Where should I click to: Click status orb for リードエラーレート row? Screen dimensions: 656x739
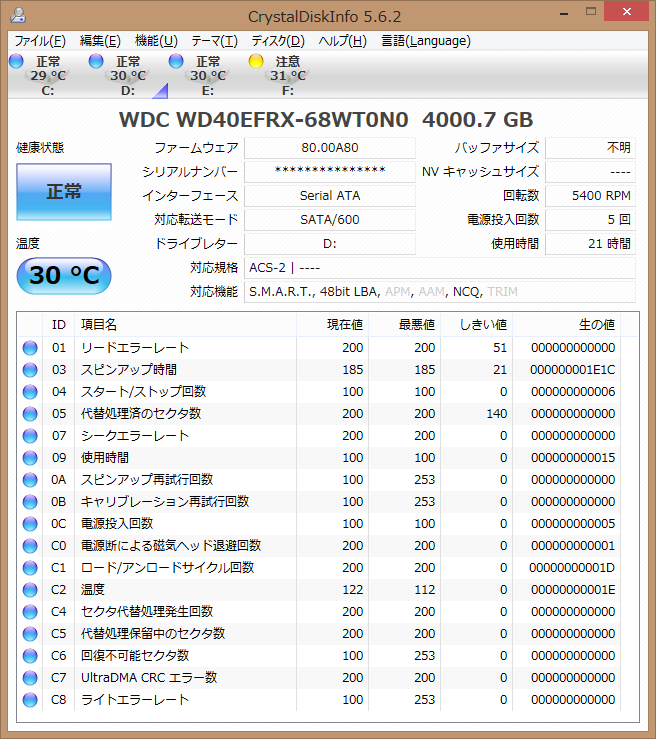(x=30, y=348)
